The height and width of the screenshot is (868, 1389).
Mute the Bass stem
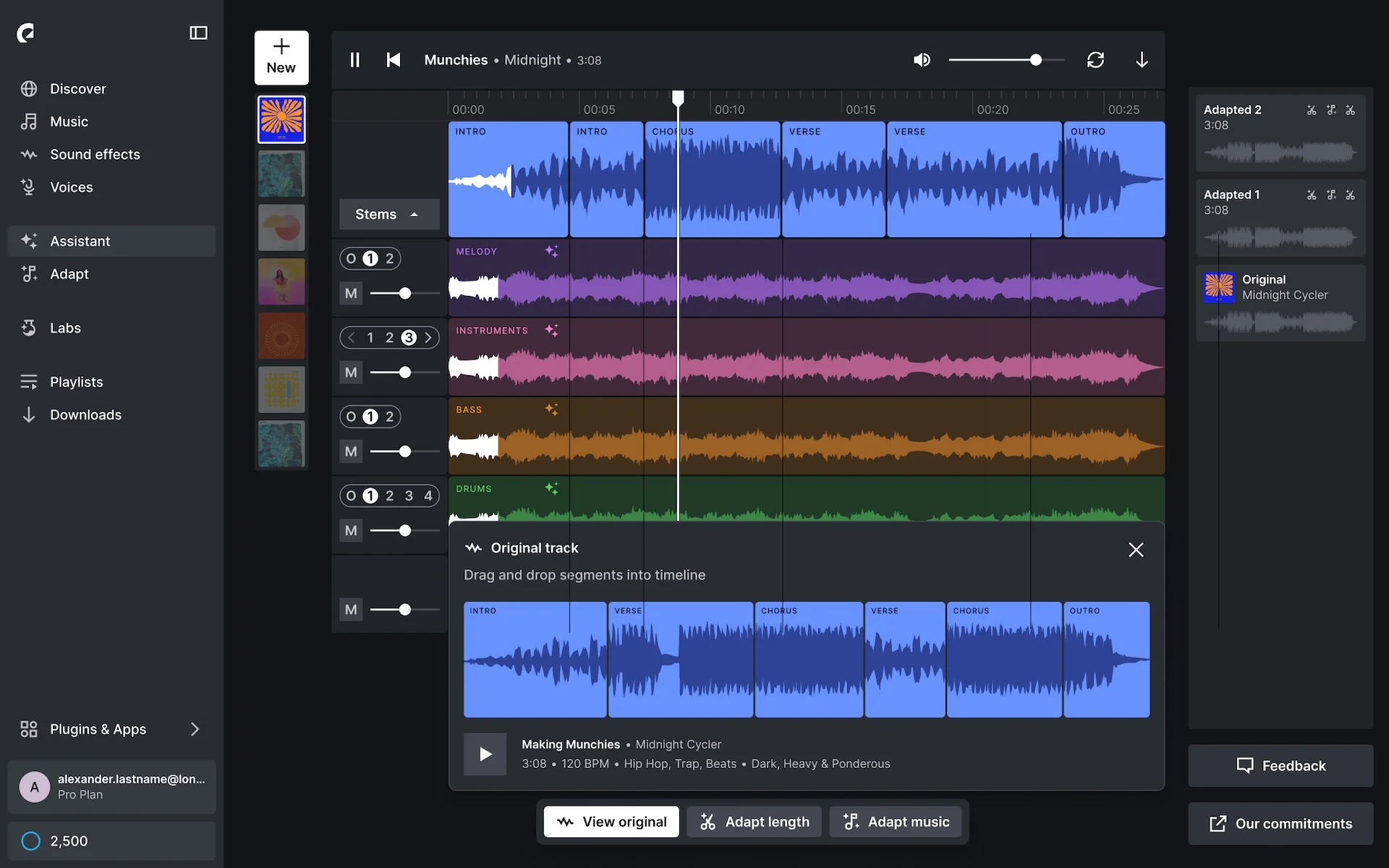pyautogui.click(x=350, y=451)
